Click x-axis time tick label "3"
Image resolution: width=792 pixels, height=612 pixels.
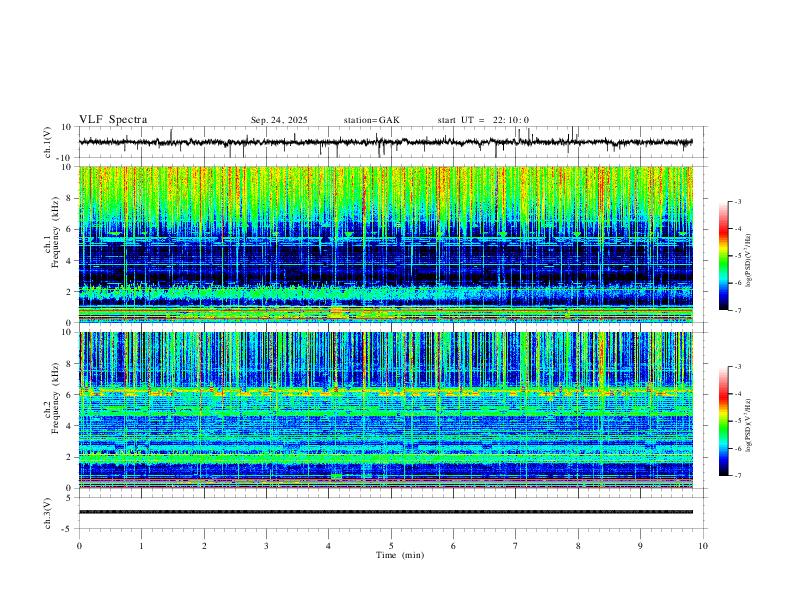(266, 546)
